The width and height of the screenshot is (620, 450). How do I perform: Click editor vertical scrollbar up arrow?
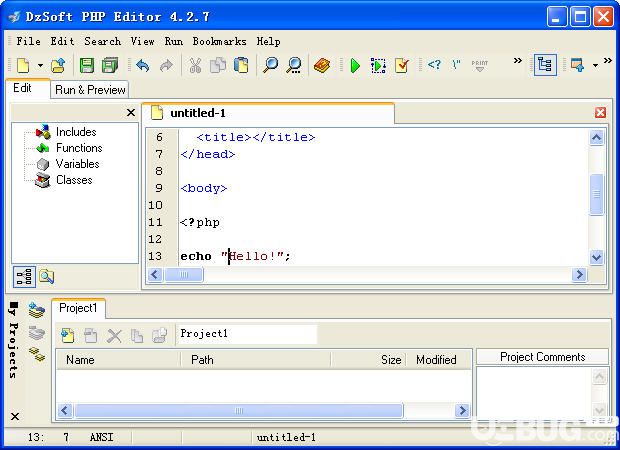(596, 138)
